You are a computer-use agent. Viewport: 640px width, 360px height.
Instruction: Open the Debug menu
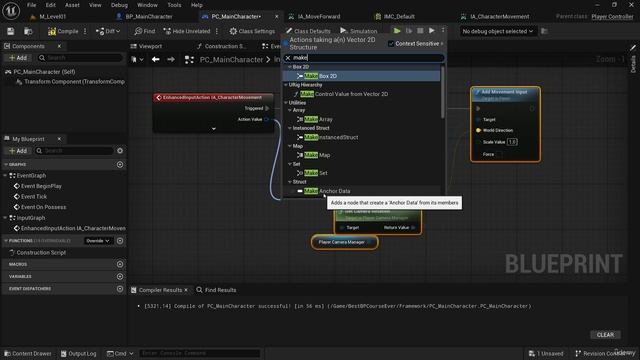[119, 5]
